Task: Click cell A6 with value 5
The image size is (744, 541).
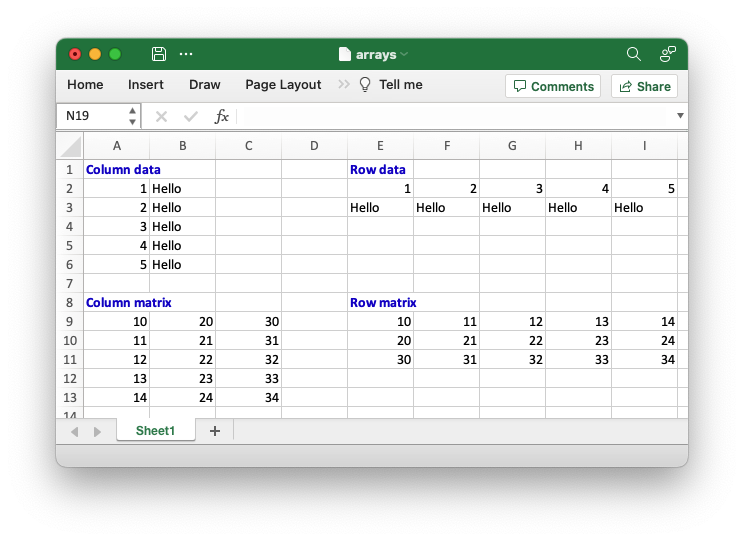Action: pos(117,264)
